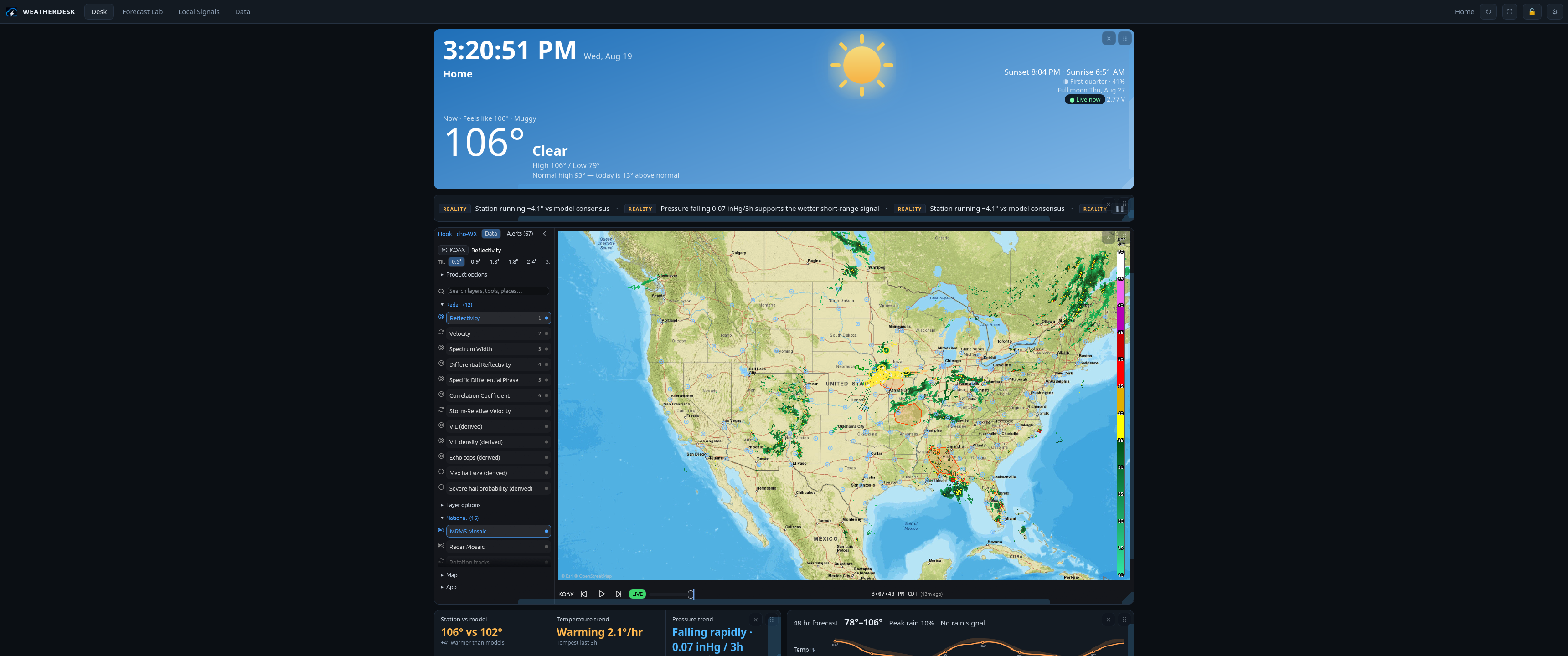This screenshot has width=1568, height=656.
Task: Click the Differential Reflectivity layer type icon
Action: pyautogui.click(x=441, y=363)
